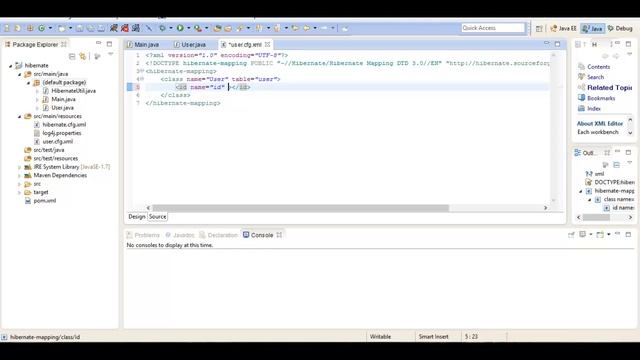Open the Bookmarks help link
This screenshot has height=360, width=640.
601,98
